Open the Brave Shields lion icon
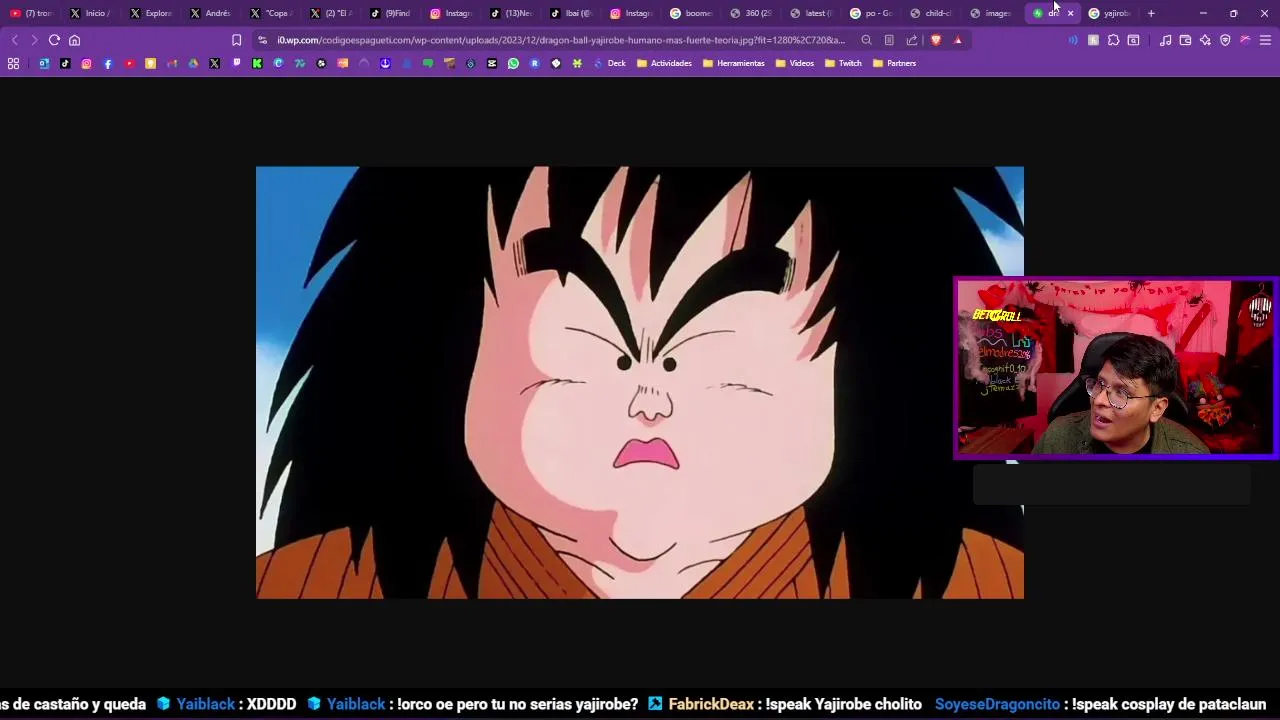Screen dimensions: 1280x720 pos(936,40)
